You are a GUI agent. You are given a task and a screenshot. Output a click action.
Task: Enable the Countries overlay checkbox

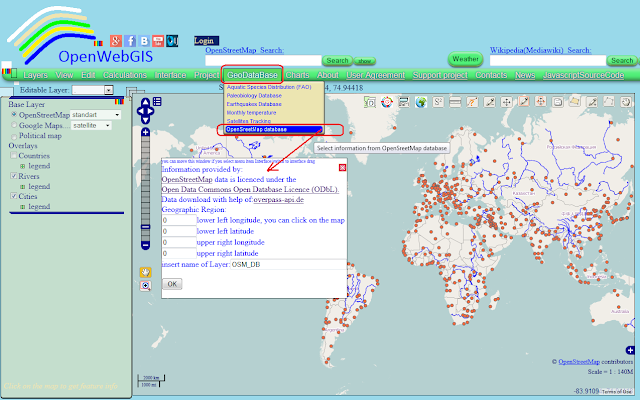pos(14,156)
